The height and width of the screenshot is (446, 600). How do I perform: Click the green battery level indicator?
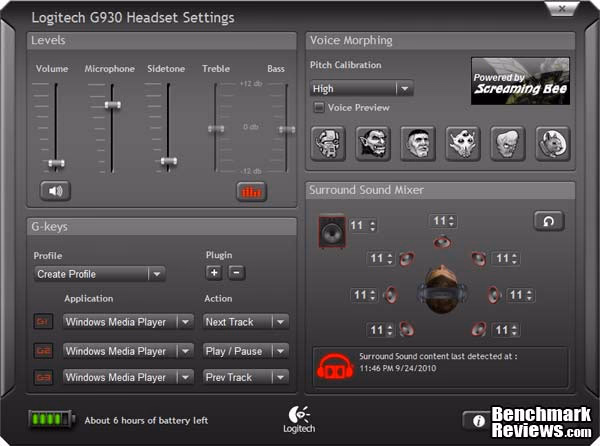(51, 420)
